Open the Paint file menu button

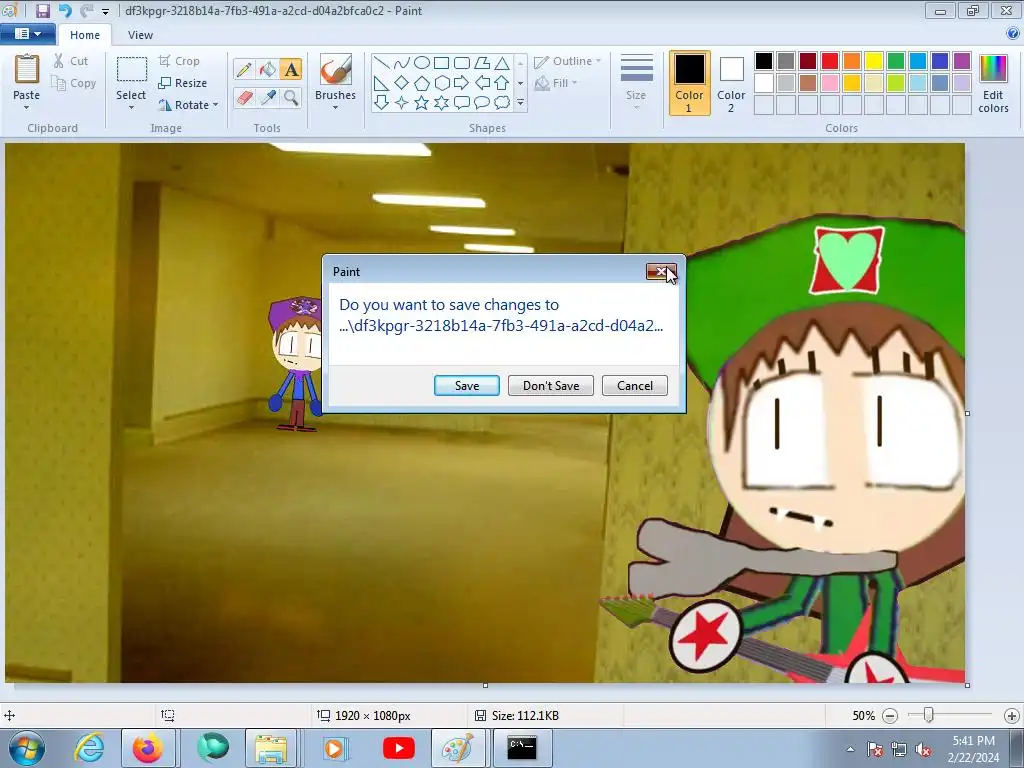[x=27, y=34]
